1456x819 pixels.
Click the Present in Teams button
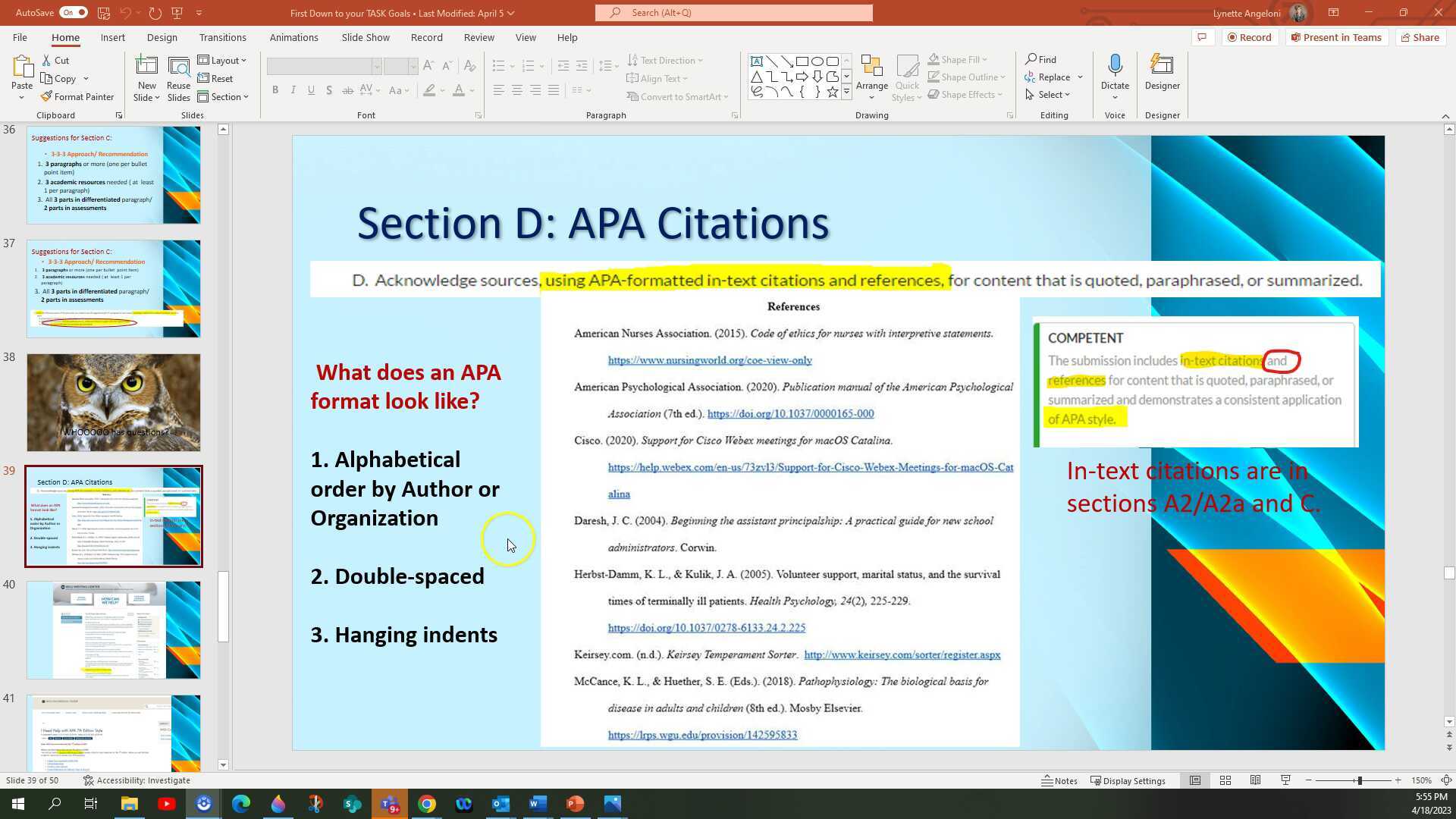coord(1336,37)
